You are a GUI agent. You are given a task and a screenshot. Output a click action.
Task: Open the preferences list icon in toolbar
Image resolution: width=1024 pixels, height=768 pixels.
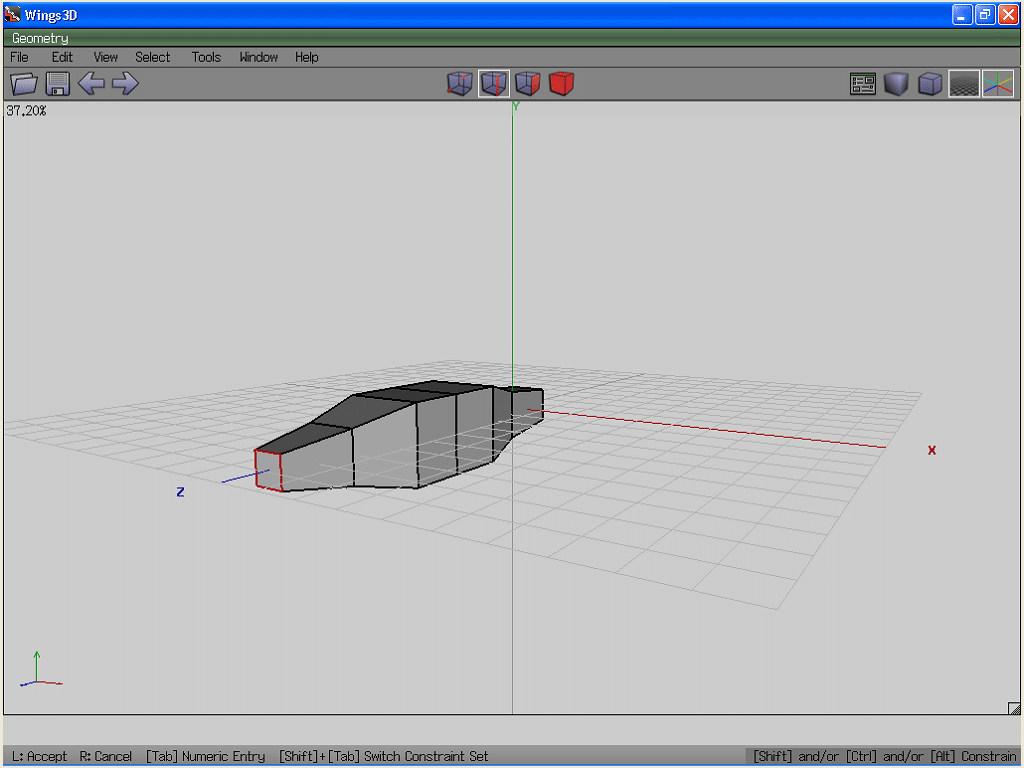[863, 84]
